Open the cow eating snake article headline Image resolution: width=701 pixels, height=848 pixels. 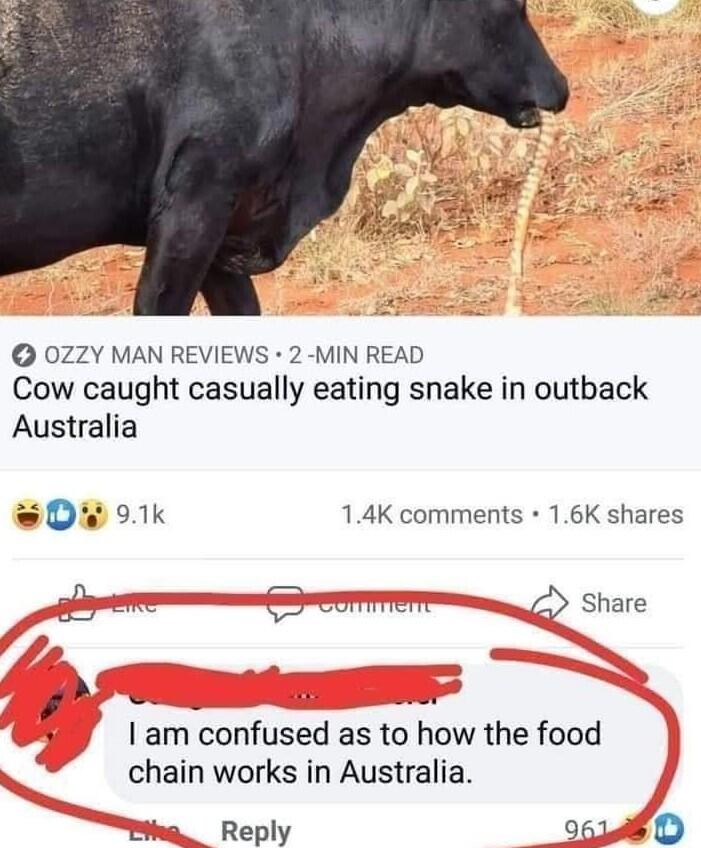pyautogui.click(x=329, y=408)
